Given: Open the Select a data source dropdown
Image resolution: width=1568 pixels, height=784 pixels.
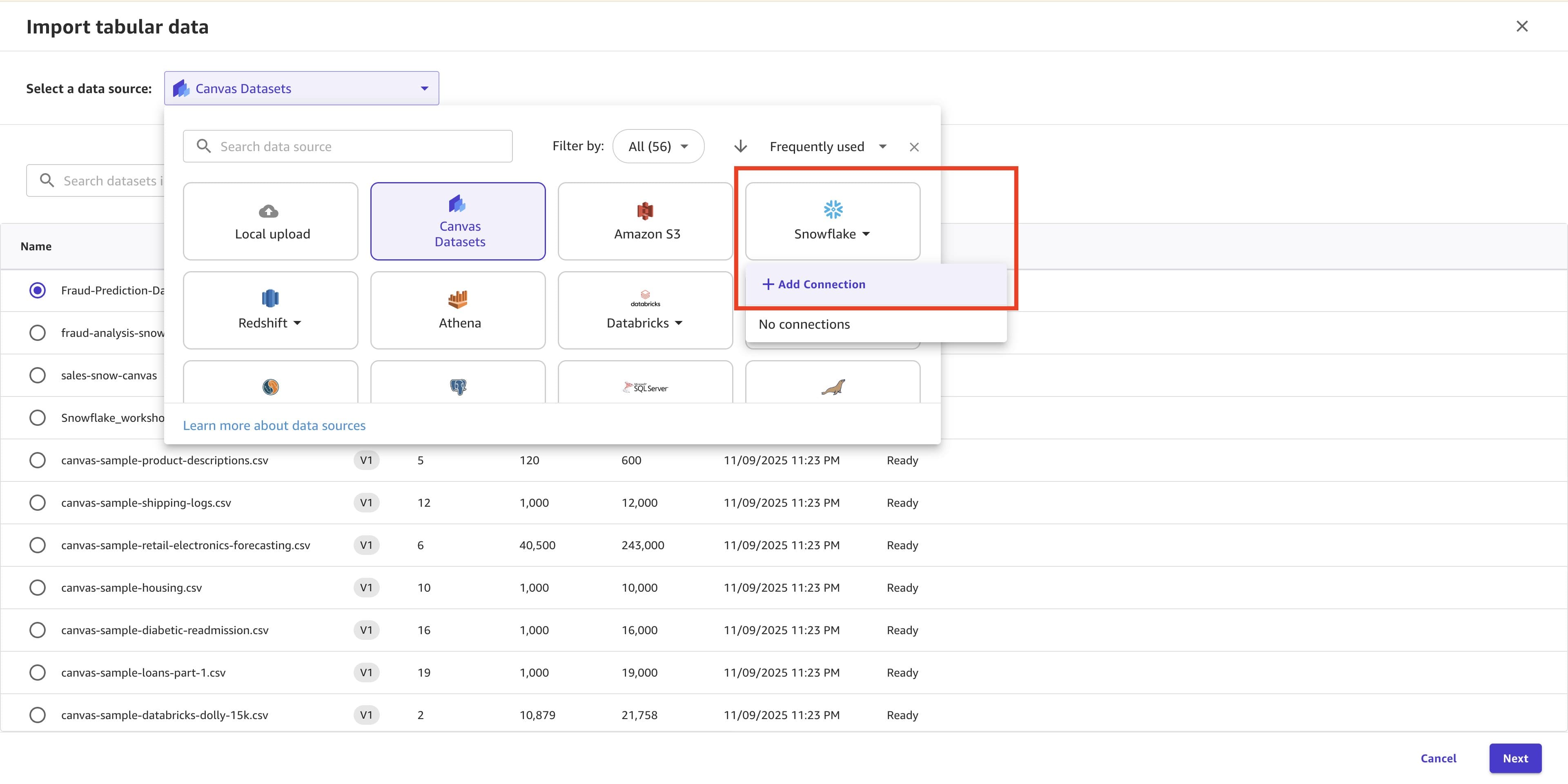Looking at the screenshot, I should 301,88.
